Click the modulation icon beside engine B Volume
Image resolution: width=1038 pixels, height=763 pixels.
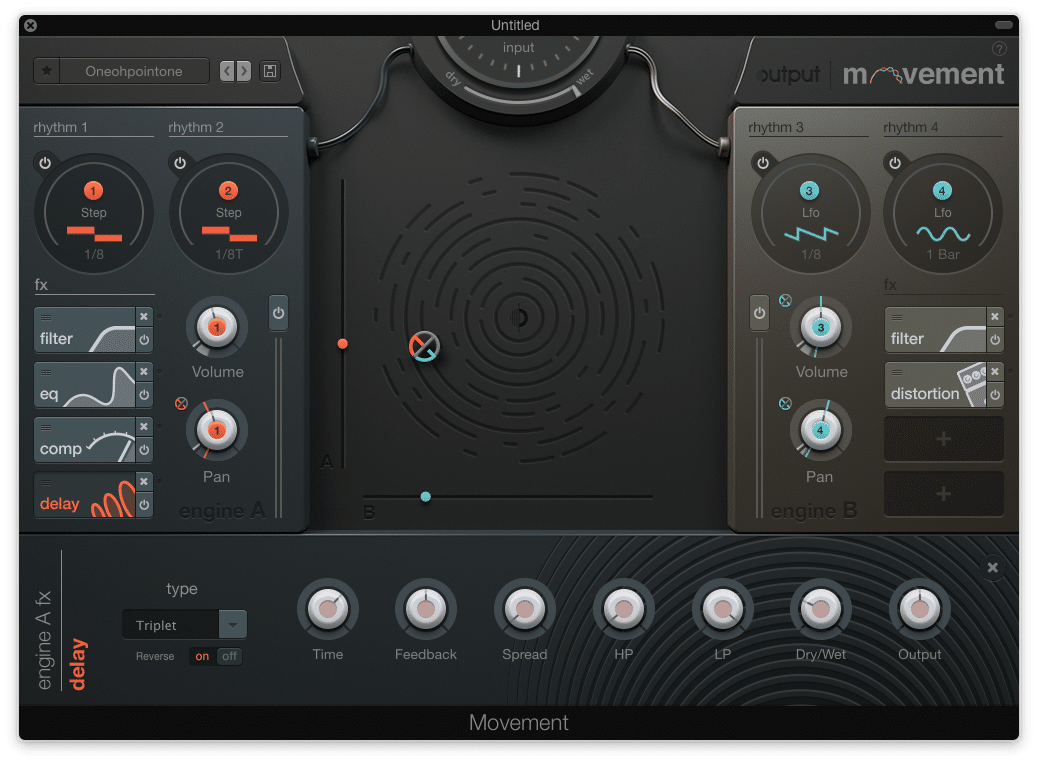point(785,300)
